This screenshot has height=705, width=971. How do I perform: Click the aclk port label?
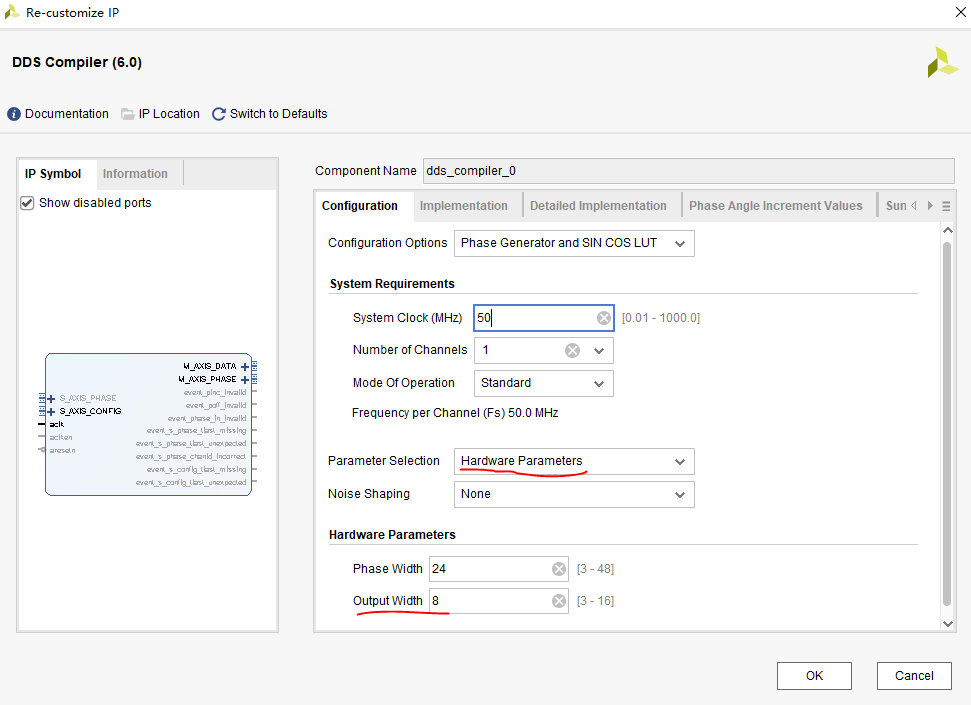click(x=56, y=424)
